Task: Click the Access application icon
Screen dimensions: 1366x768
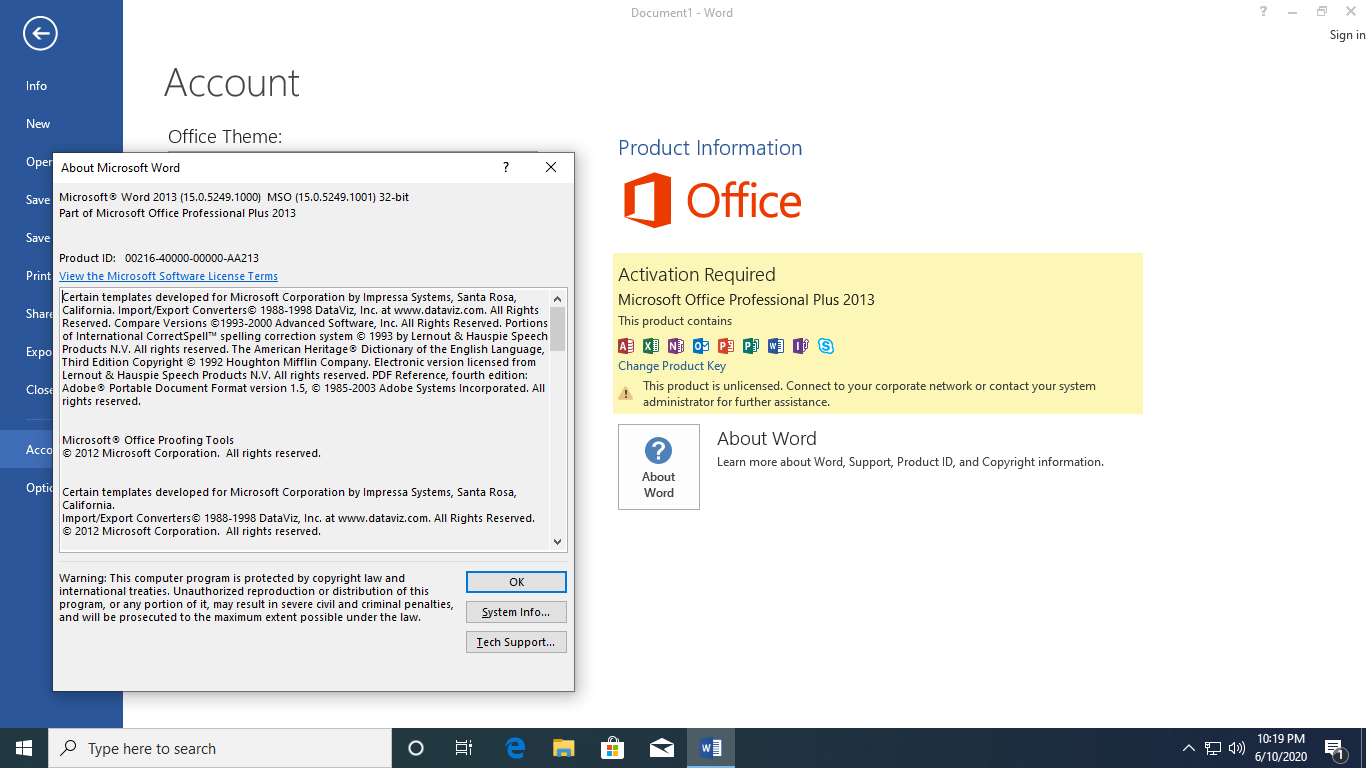Action: (x=626, y=346)
